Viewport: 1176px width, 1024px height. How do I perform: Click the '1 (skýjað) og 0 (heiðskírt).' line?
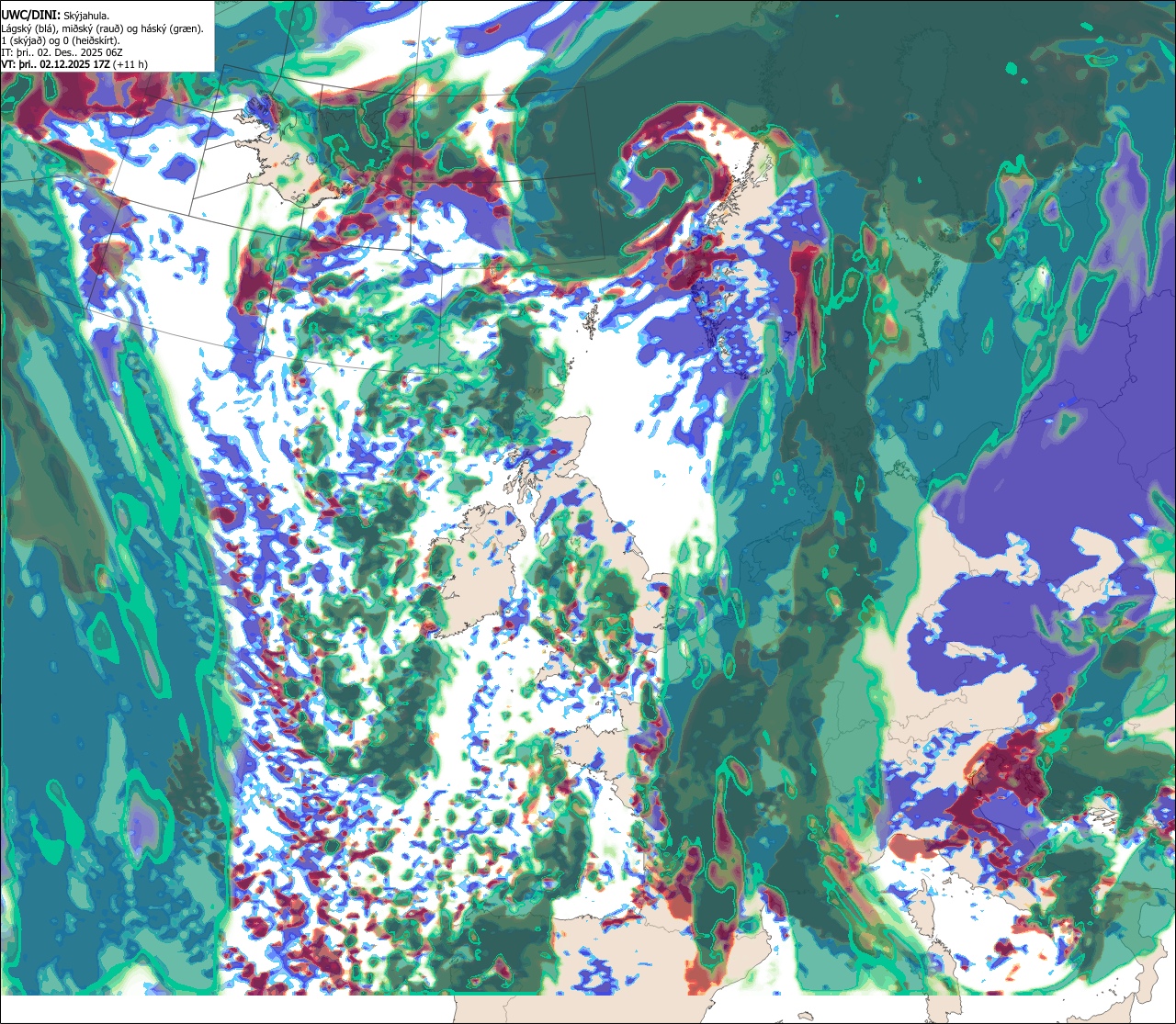(x=61, y=40)
